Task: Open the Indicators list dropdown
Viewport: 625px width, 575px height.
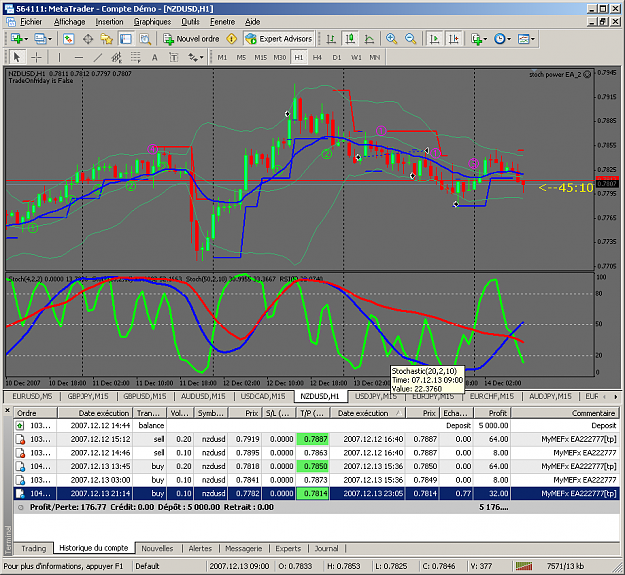Action: pyautogui.click(x=479, y=39)
